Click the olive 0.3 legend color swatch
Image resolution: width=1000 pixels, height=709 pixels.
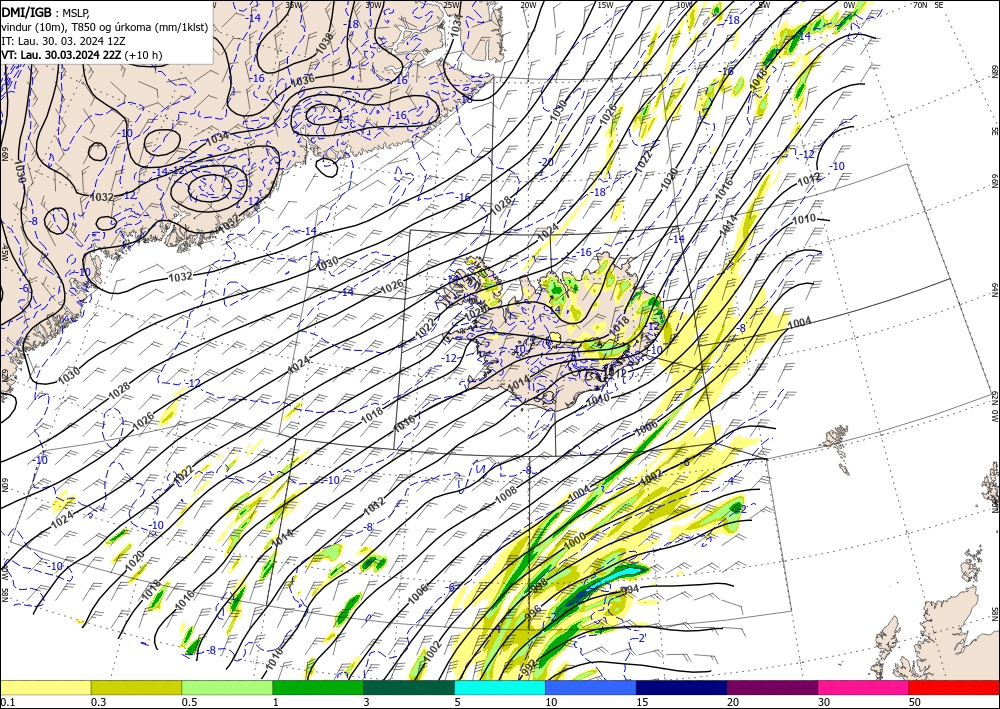[136, 687]
